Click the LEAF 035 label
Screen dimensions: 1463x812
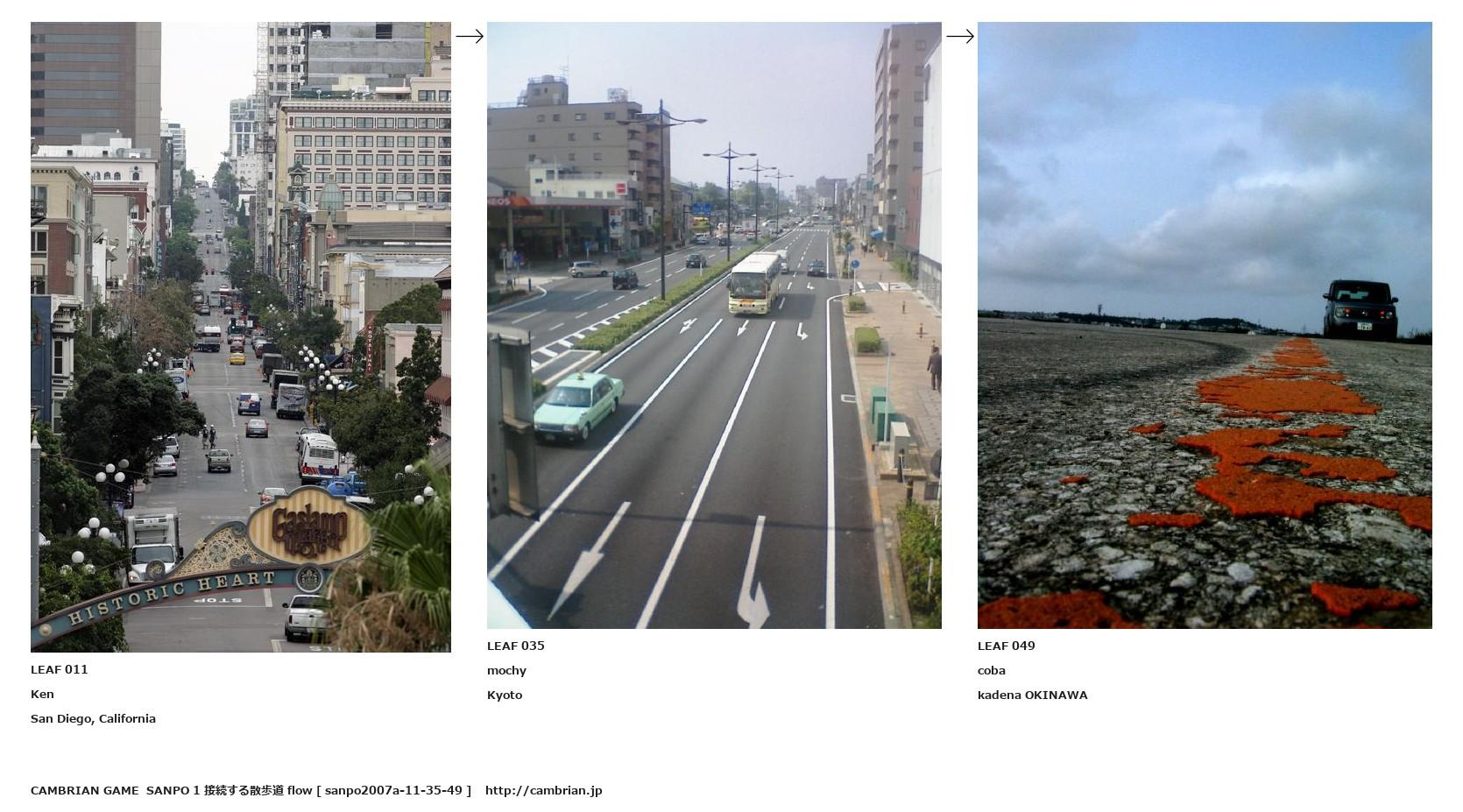[516, 646]
